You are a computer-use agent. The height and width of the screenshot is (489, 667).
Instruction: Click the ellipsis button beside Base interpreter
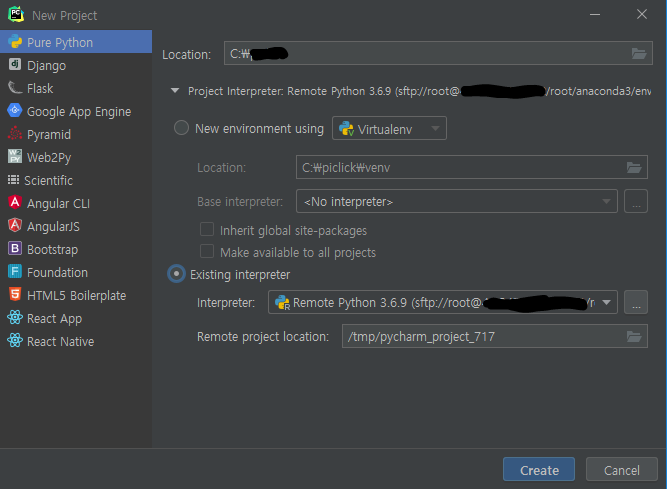pyautogui.click(x=636, y=201)
